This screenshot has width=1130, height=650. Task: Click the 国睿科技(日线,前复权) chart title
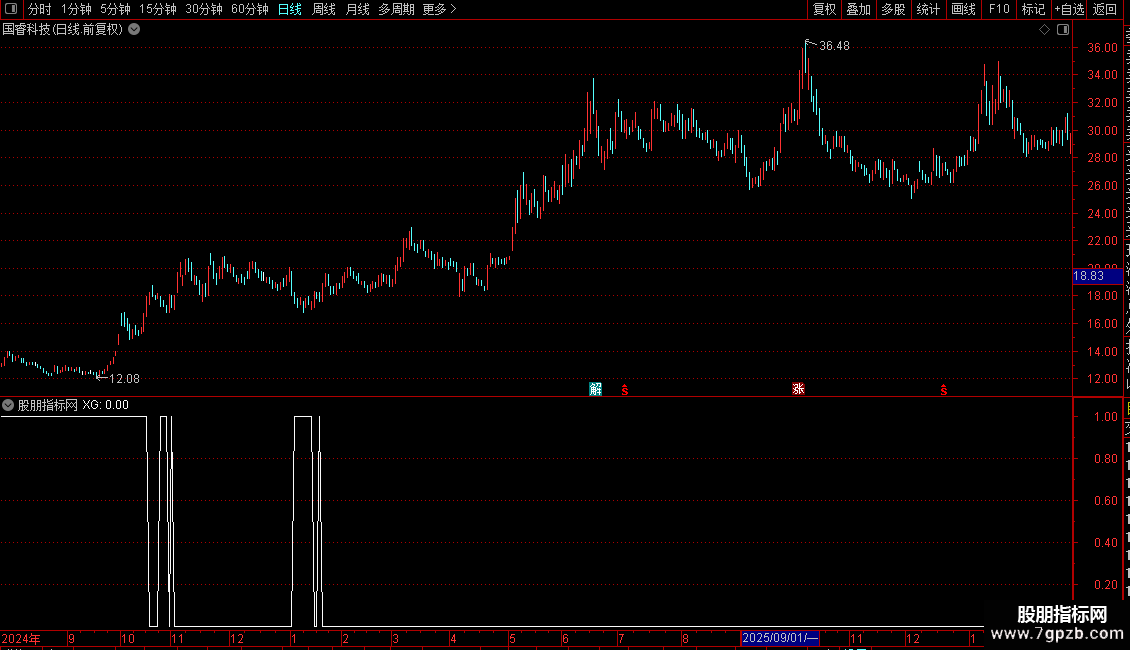pos(63,30)
